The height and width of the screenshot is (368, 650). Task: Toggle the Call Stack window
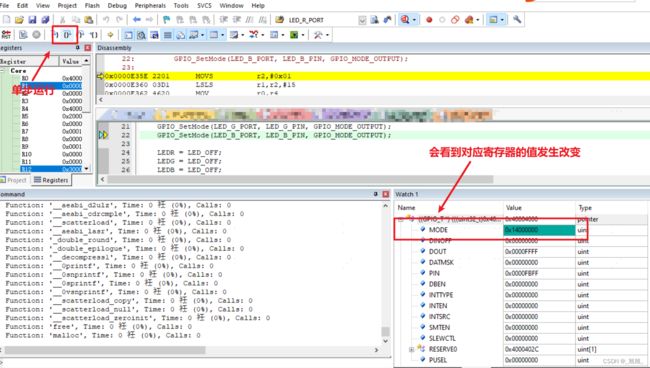pyautogui.click(x=180, y=35)
